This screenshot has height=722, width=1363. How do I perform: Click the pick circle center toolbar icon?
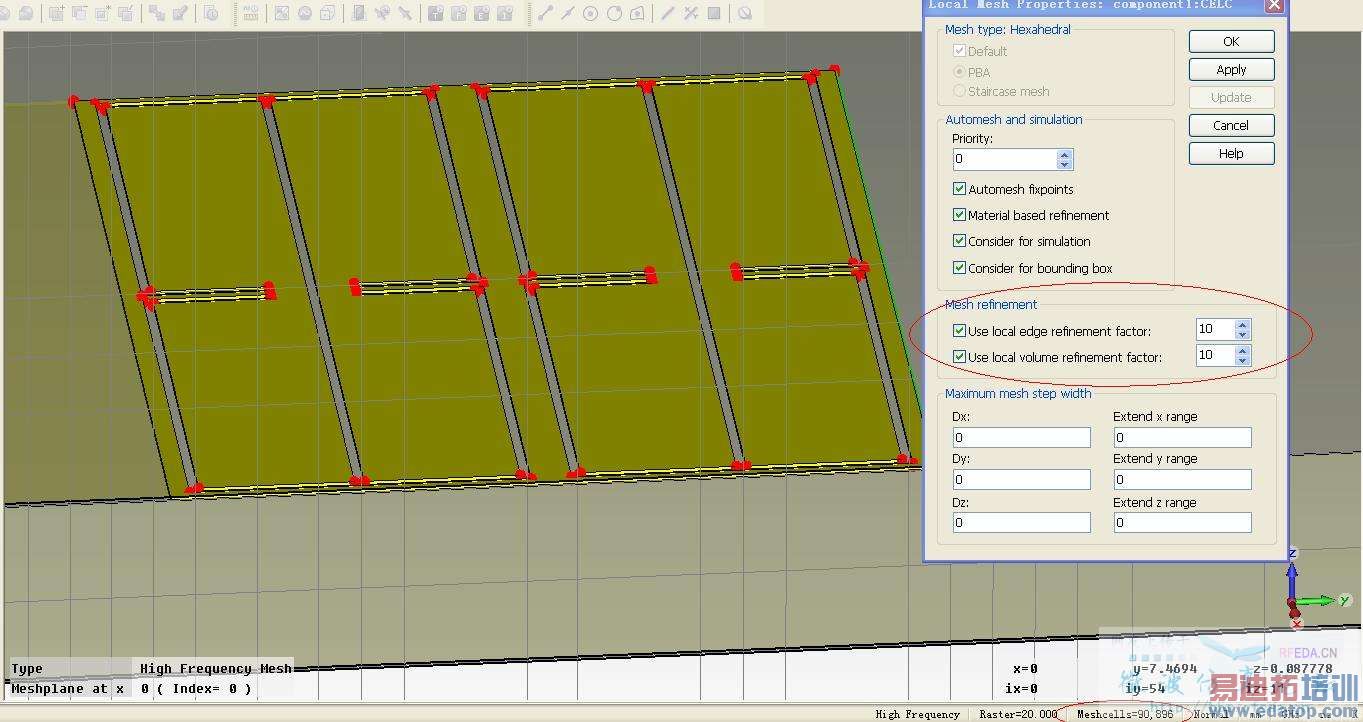point(591,13)
